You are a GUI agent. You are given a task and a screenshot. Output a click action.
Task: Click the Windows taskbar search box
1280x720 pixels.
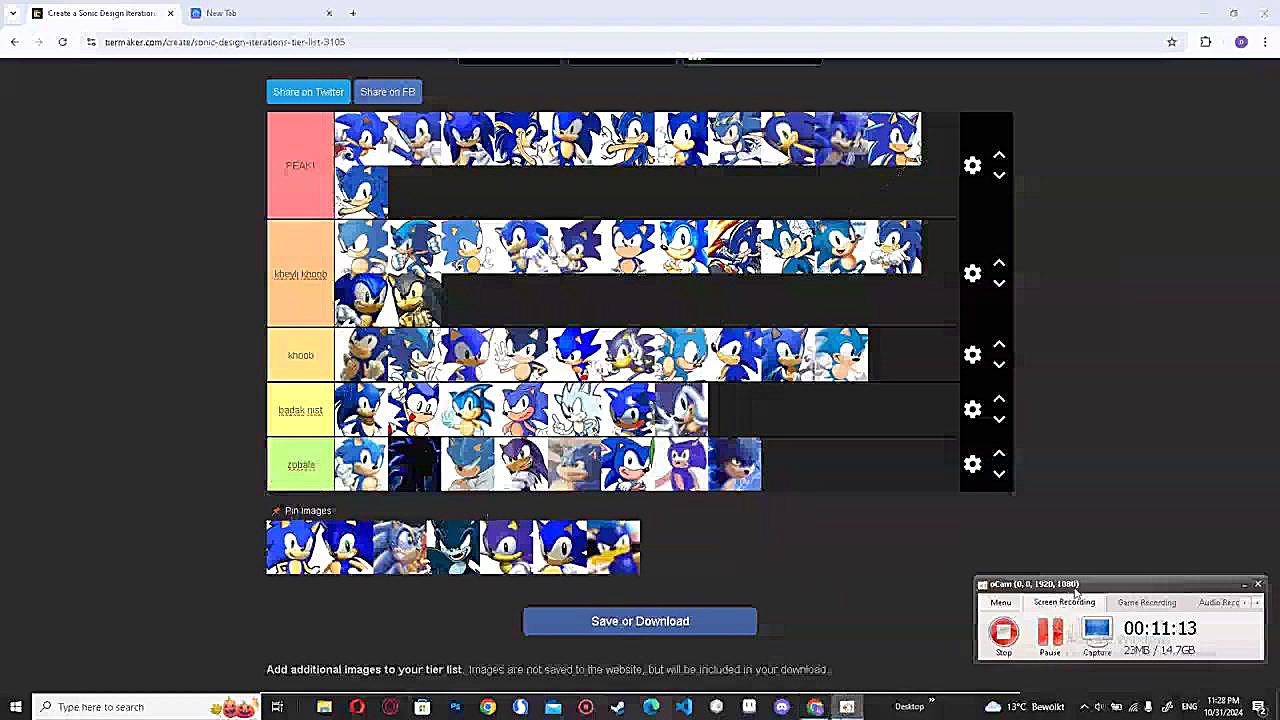click(x=146, y=707)
